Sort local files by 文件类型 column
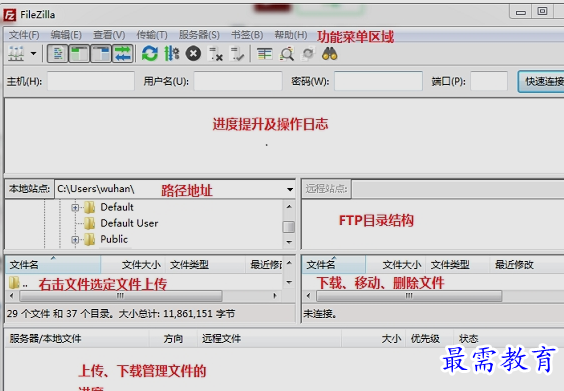Screen dimensions: 564x391 [x=206, y=265]
